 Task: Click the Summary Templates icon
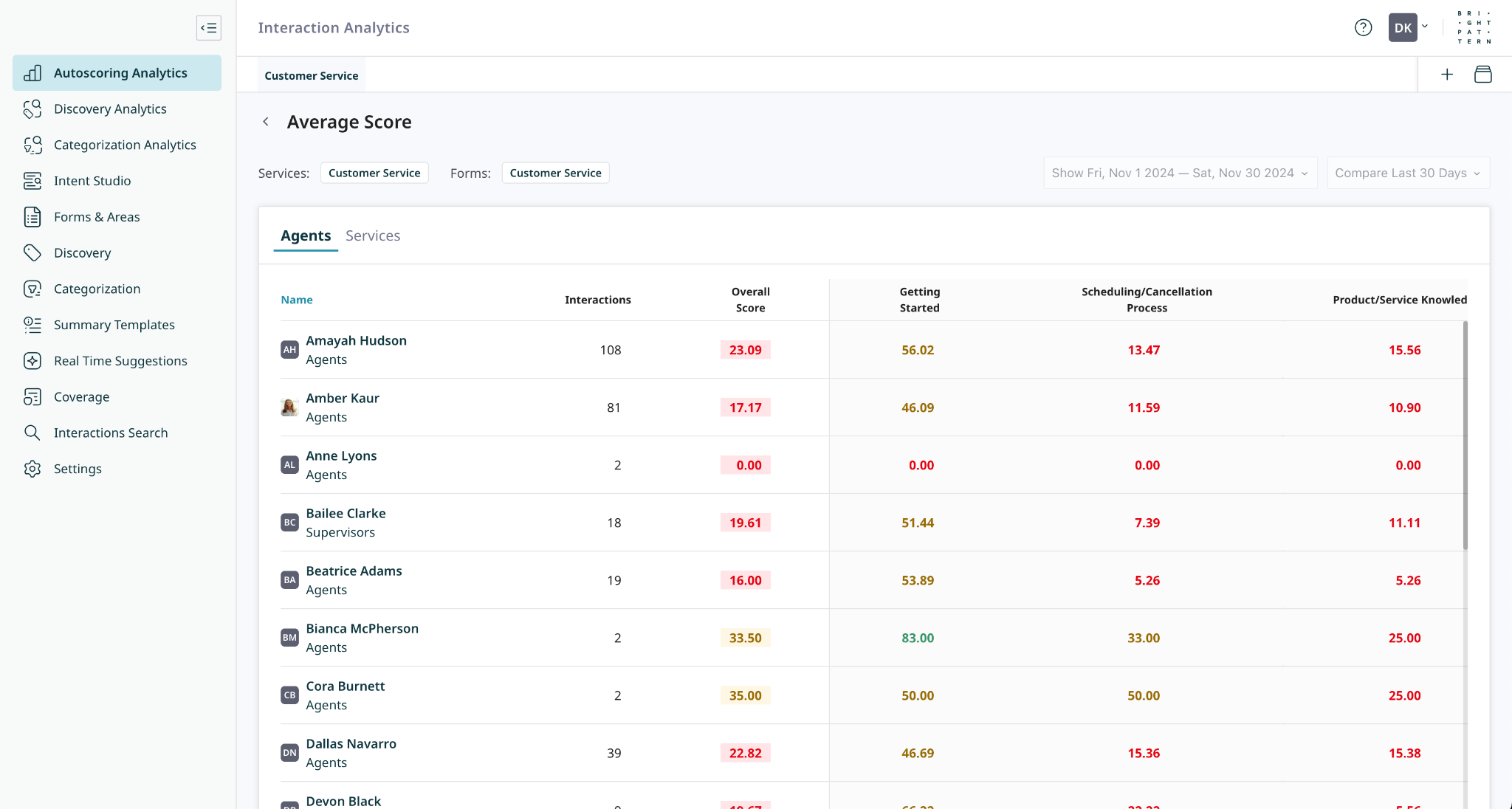(32, 325)
